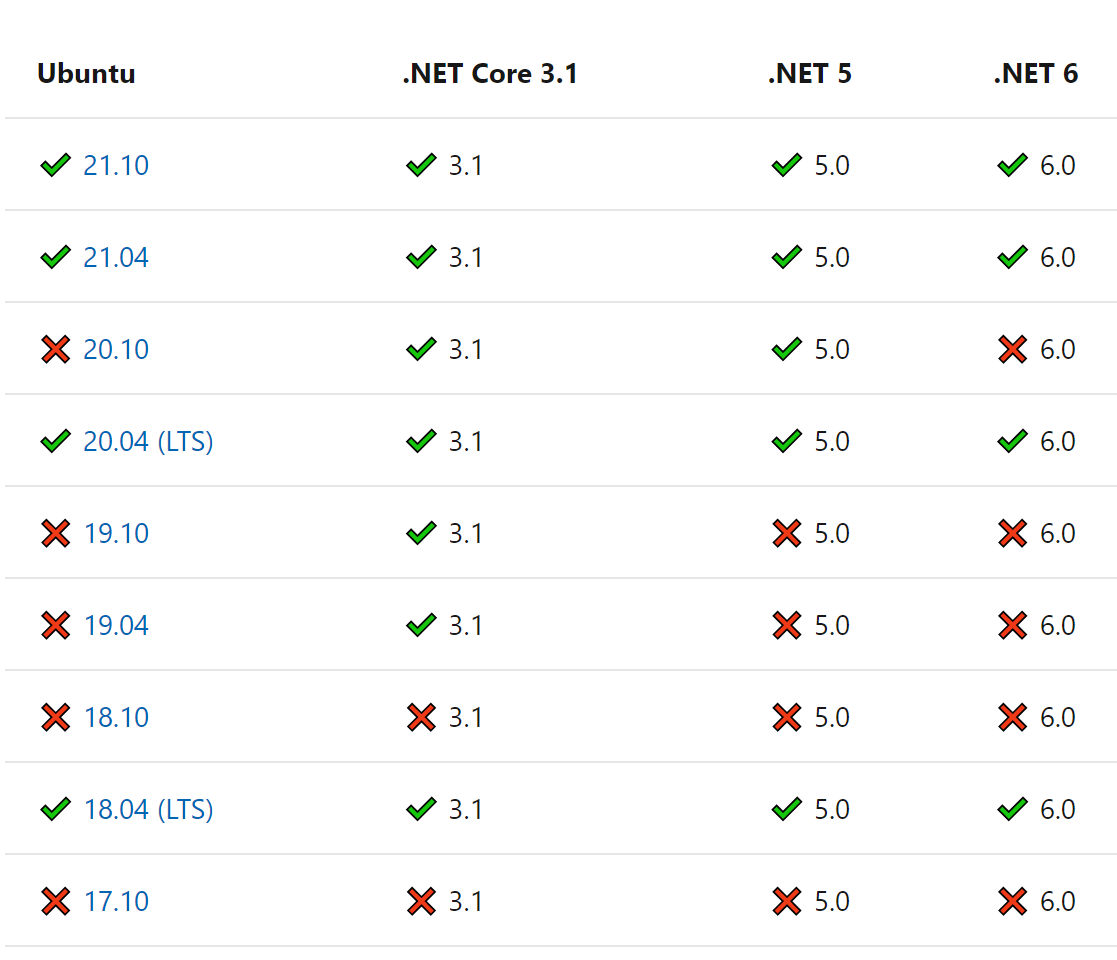Click the .NET Core 3.1 column header
This screenshot has height=960, width=1117.
tap(490, 73)
